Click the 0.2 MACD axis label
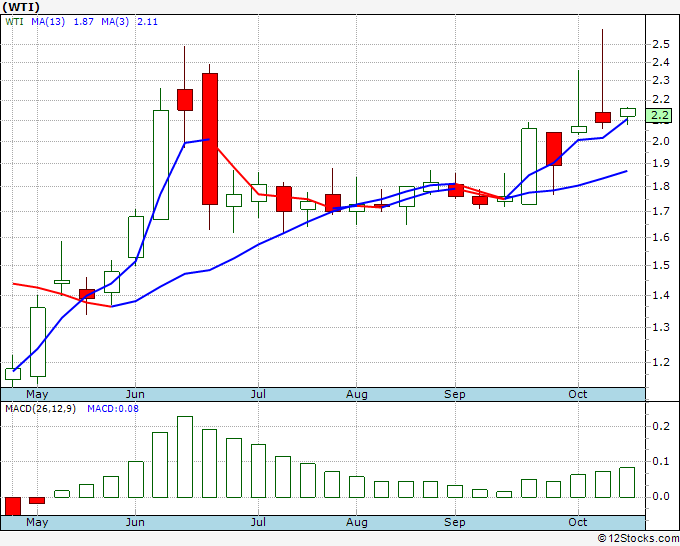 [661, 427]
